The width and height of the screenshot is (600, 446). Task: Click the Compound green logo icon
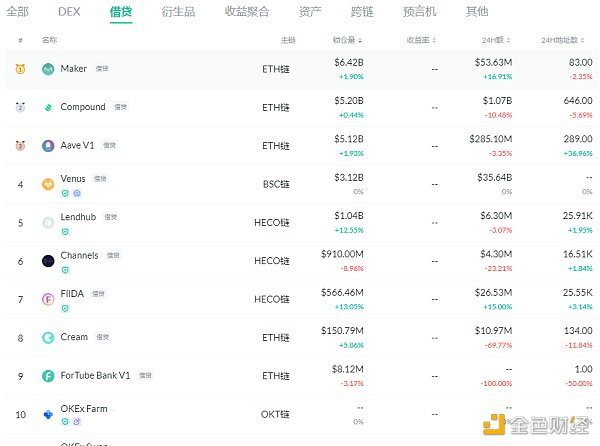(48, 107)
